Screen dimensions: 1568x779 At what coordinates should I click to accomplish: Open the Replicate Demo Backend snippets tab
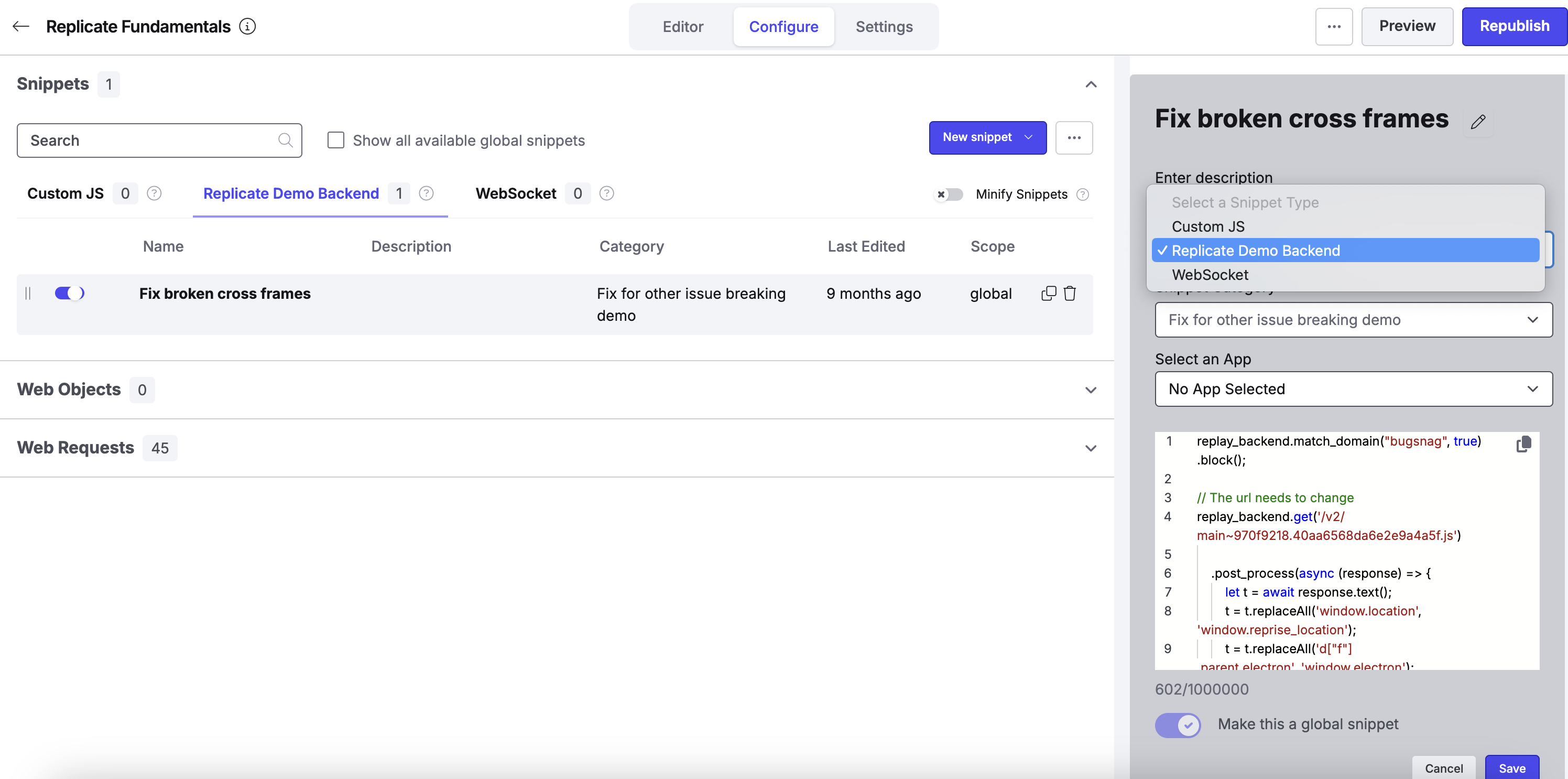[x=291, y=193]
